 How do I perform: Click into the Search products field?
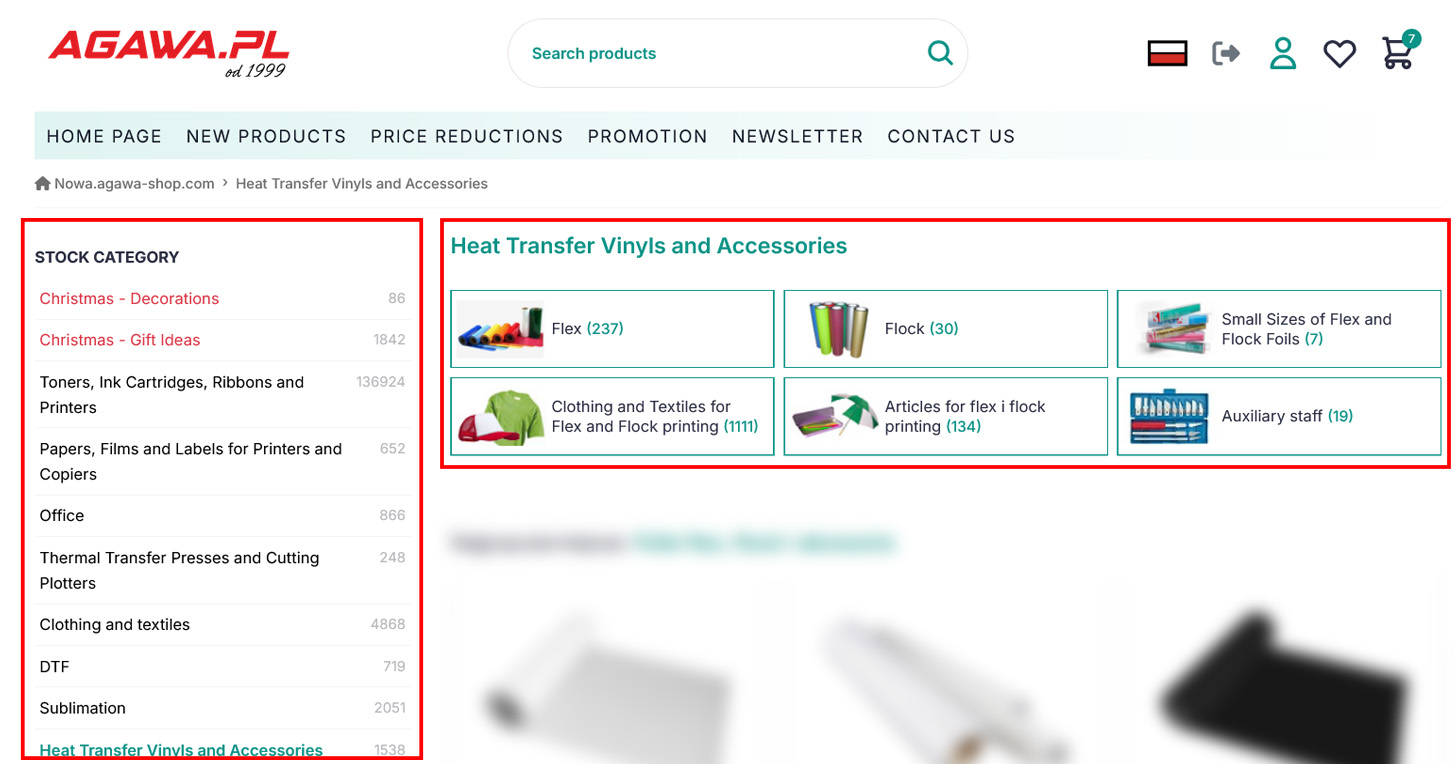(720, 53)
